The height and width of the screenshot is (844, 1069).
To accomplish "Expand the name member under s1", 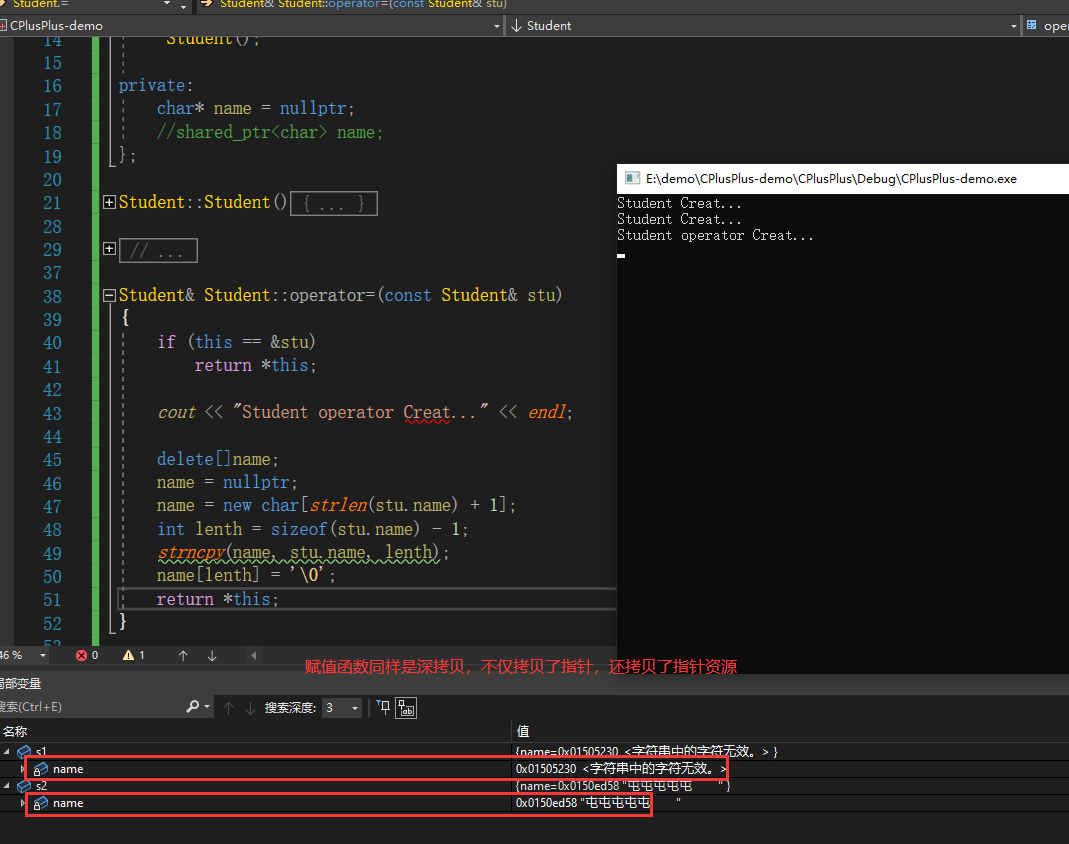I will coord(22,769).
